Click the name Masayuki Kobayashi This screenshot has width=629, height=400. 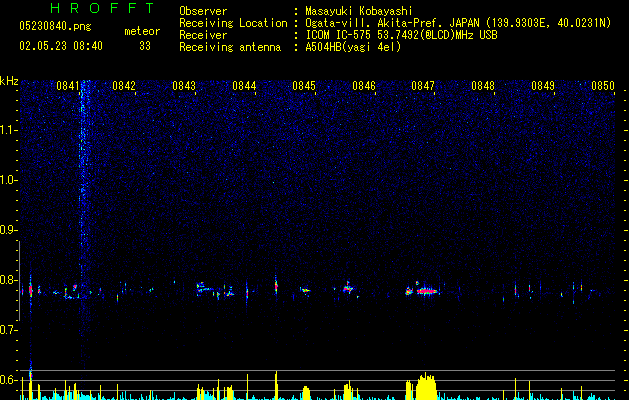359,11
